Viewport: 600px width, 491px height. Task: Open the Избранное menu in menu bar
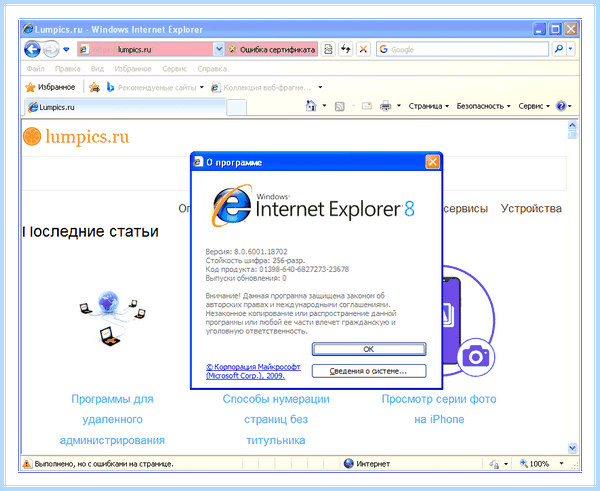point(133,69)
